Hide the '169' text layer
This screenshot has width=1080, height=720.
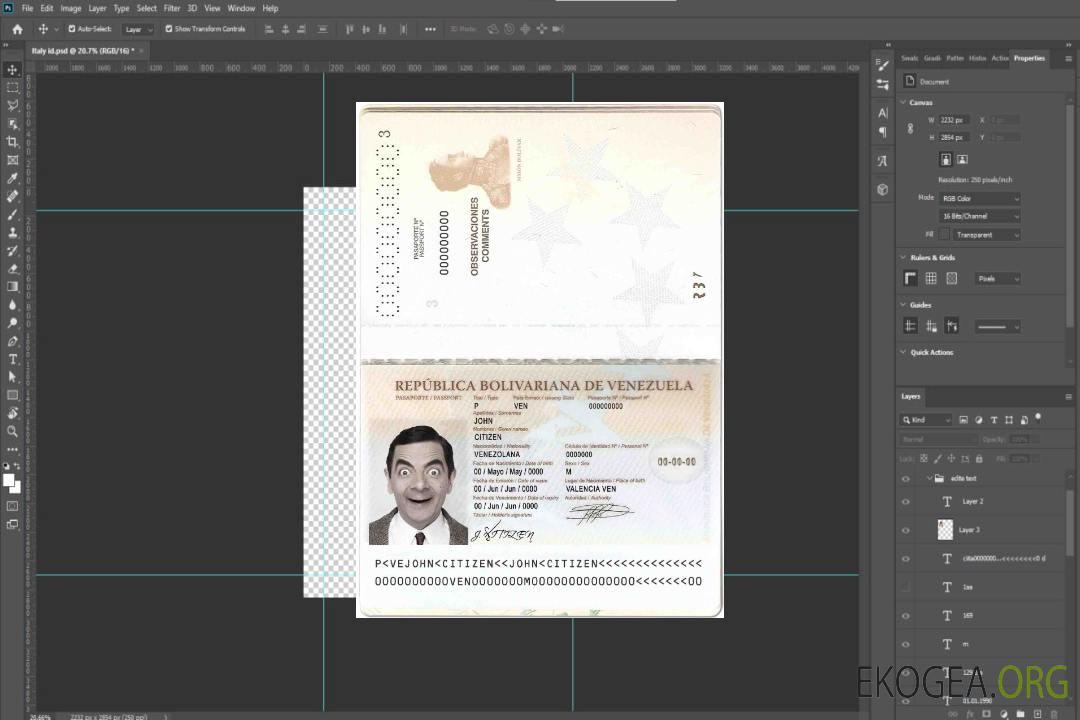pos(906,616)
